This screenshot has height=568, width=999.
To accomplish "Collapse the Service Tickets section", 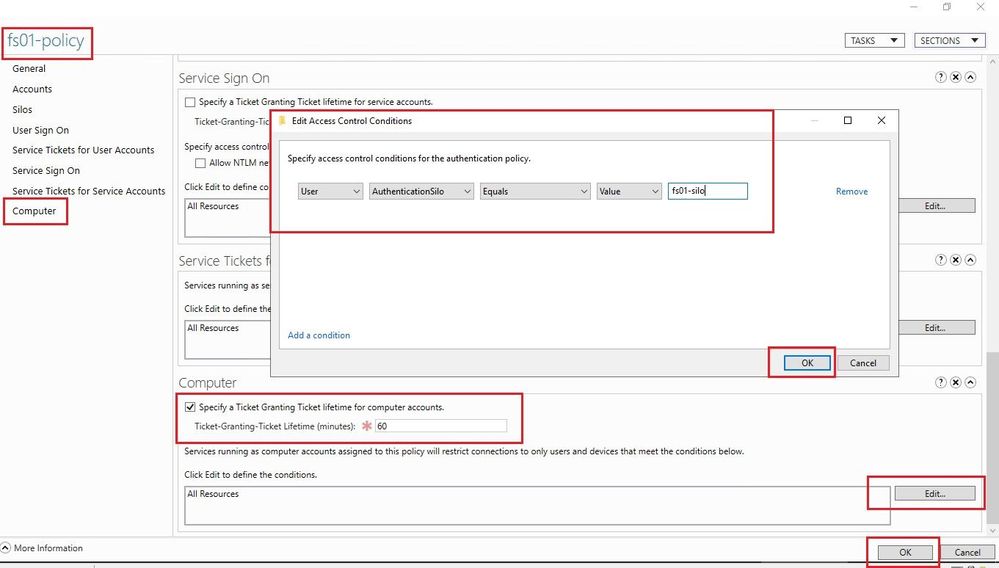I will [970, 260].
